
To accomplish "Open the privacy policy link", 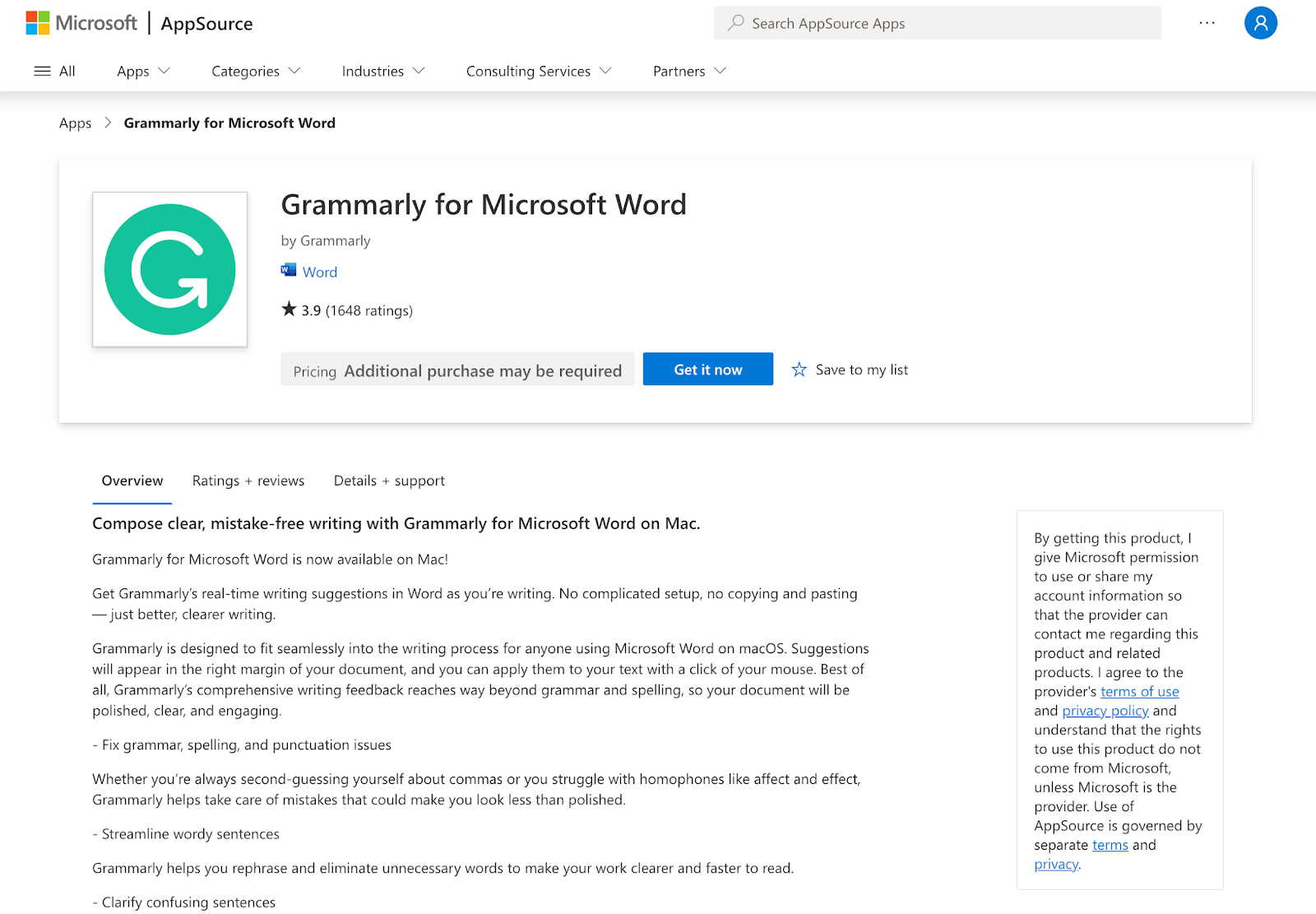I will 1105,711.
